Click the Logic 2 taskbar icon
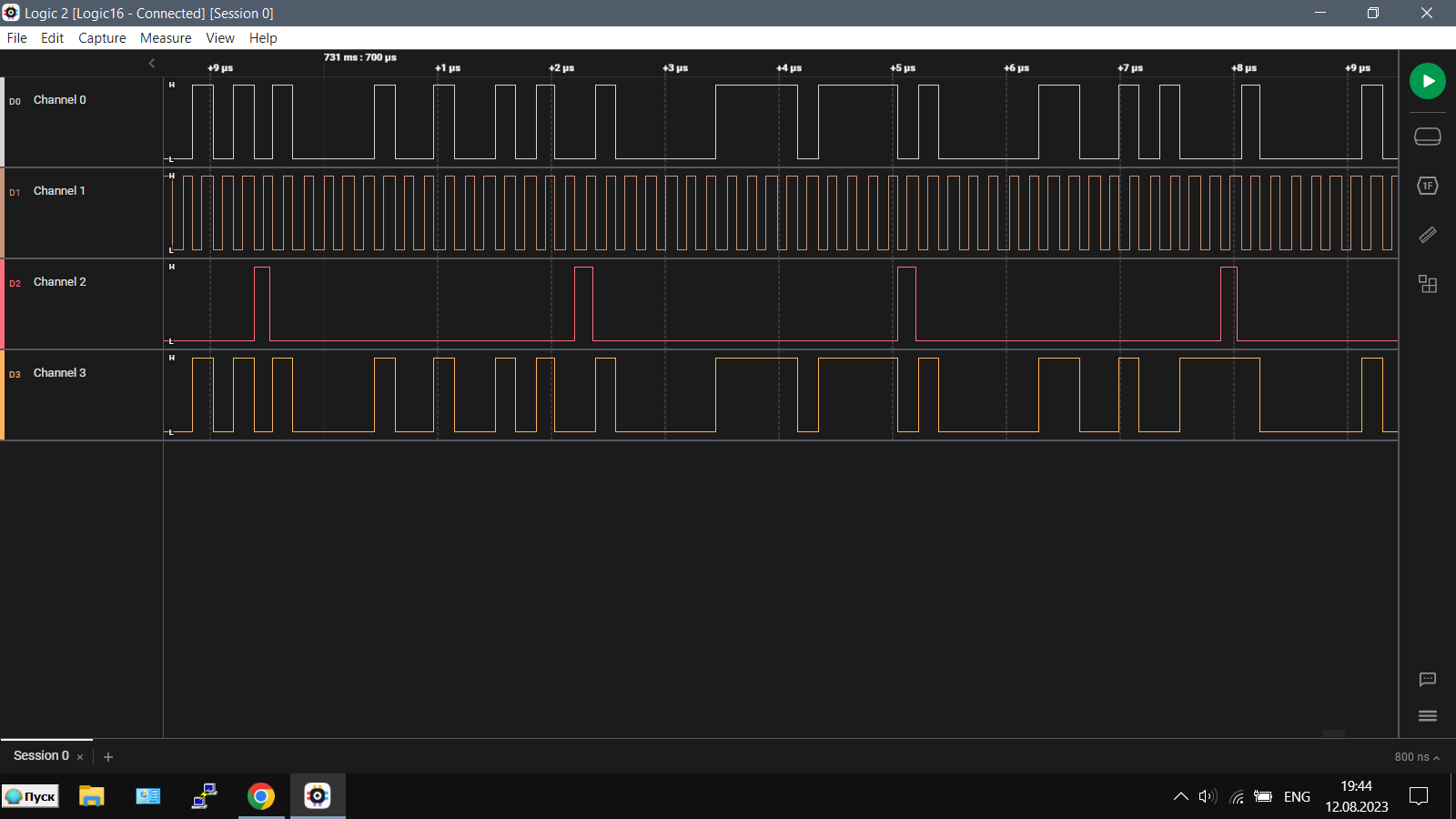 pos(318,796)
